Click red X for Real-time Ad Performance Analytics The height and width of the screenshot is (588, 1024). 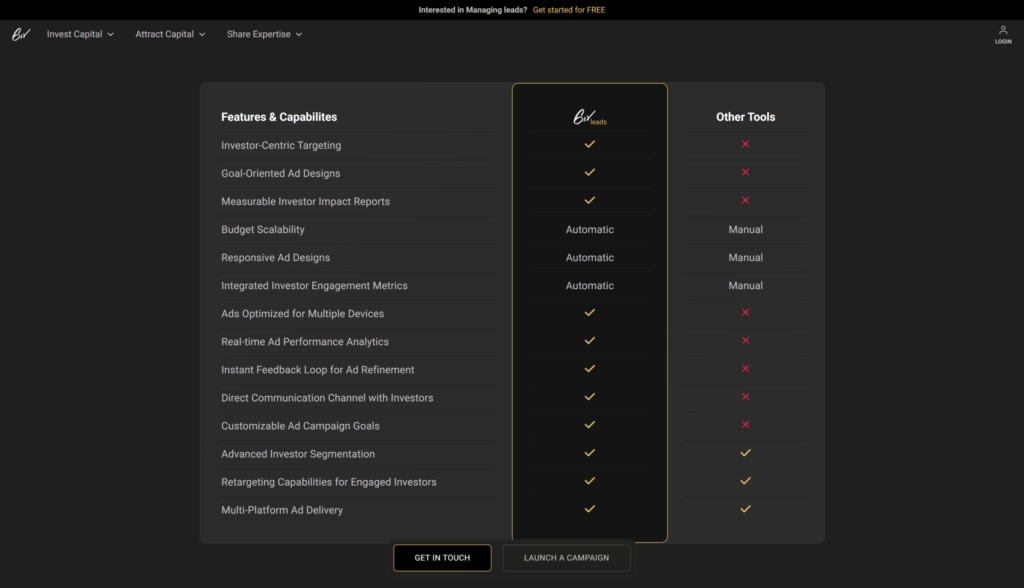pyautogui.click(x=745, y=341)
